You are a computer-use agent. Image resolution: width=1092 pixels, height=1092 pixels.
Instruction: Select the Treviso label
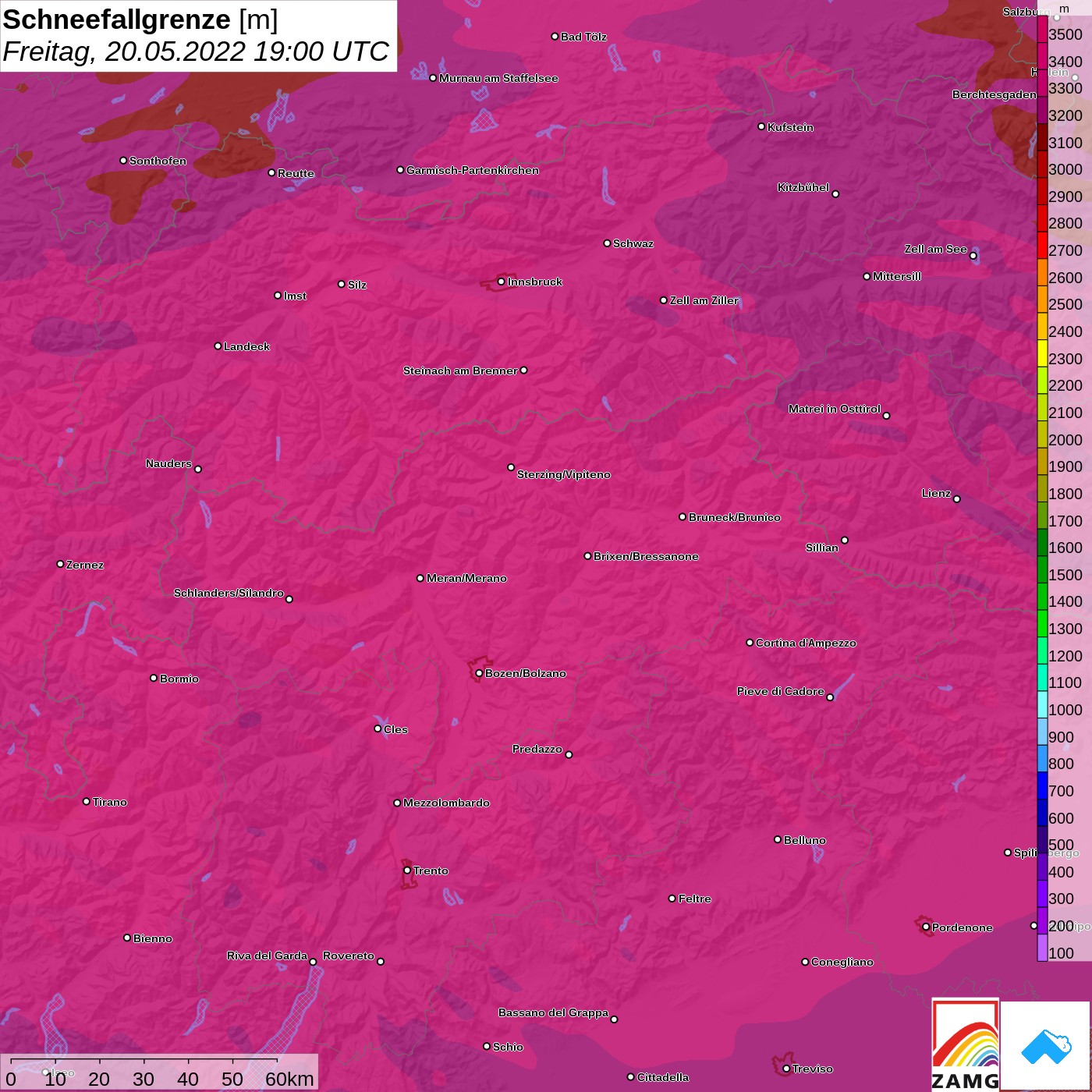(x=812, y=1069)
